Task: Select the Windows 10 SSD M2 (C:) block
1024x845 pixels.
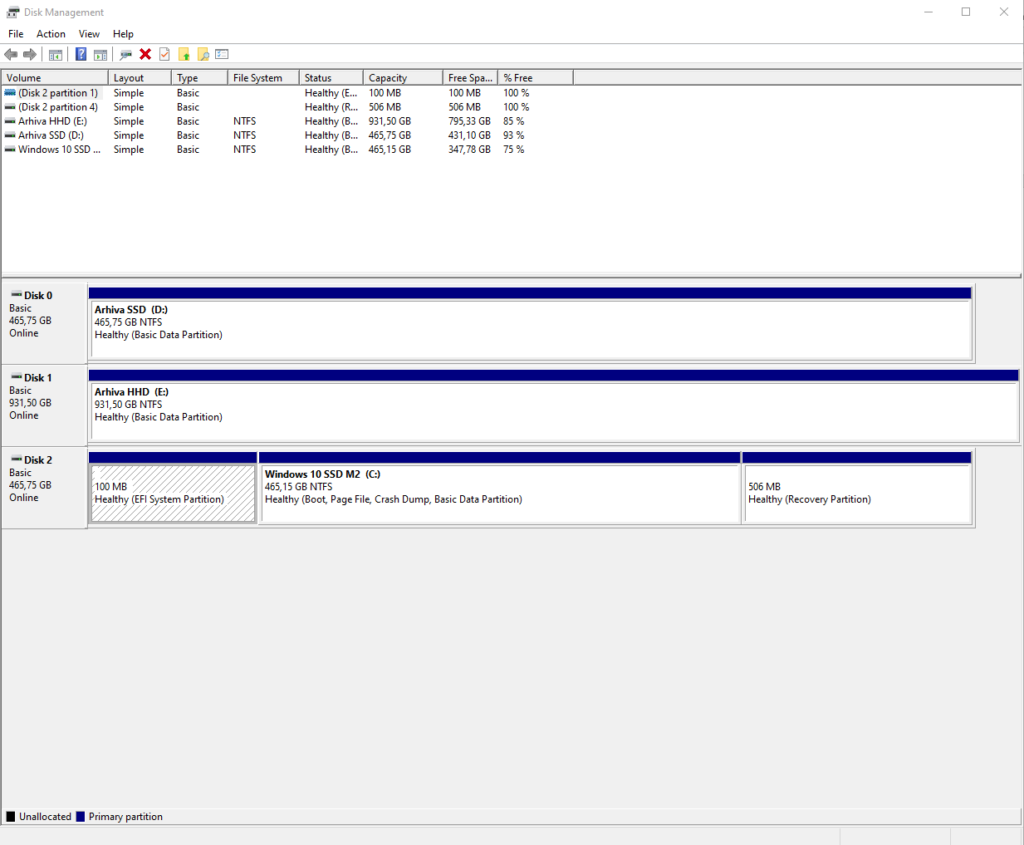Action: point(500,488)
